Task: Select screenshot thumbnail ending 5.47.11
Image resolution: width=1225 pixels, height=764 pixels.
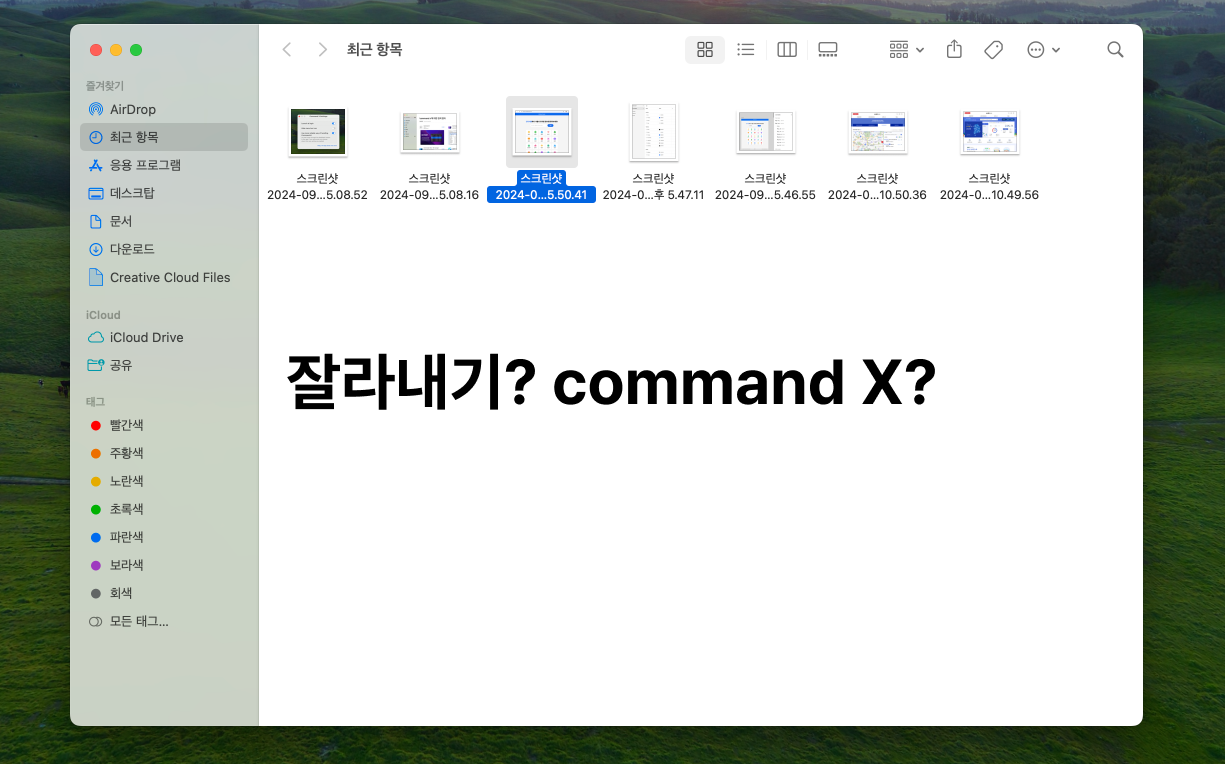Action: pos(654,132)
